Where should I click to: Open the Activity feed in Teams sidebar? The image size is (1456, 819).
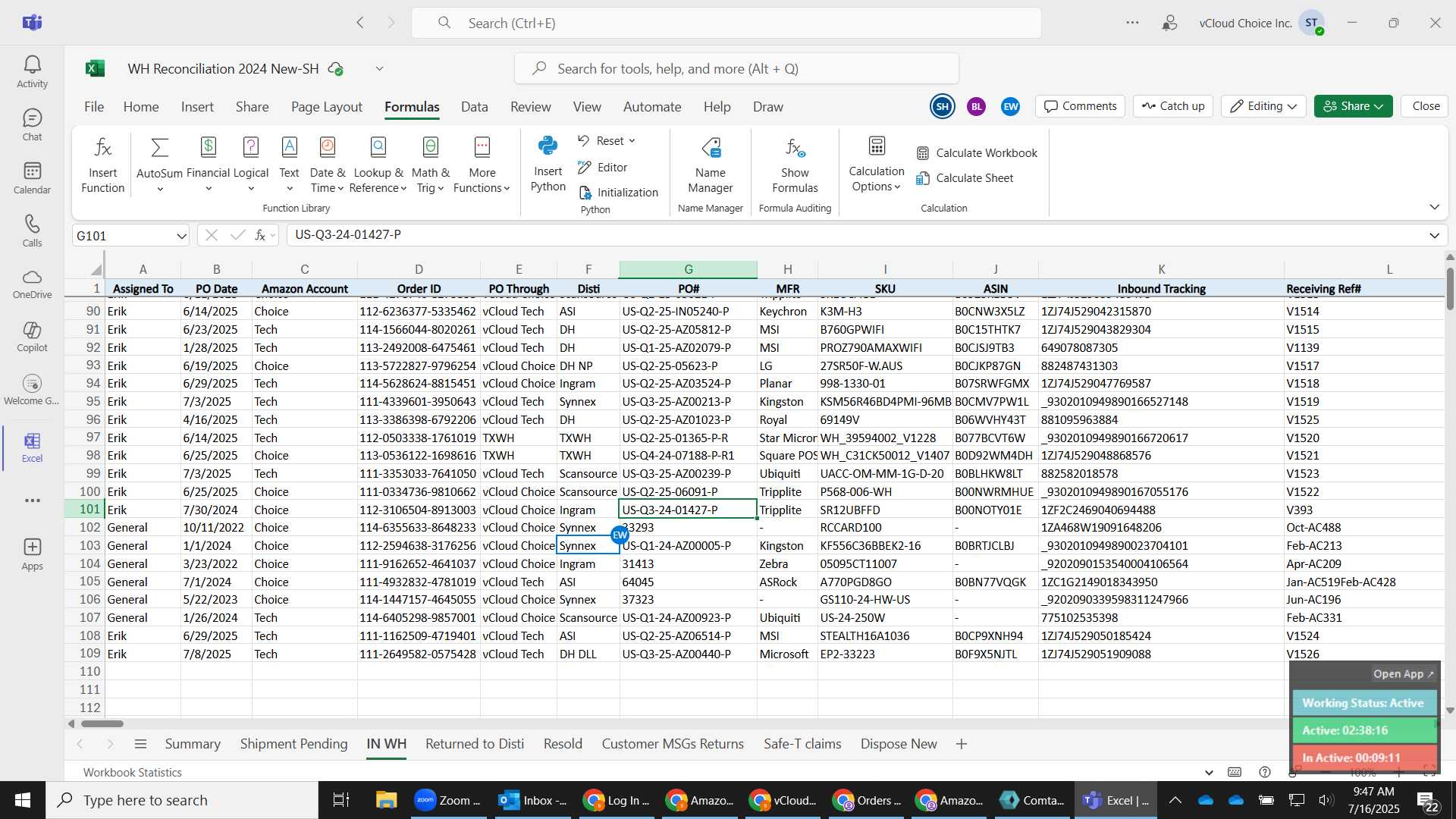(32, 72)
